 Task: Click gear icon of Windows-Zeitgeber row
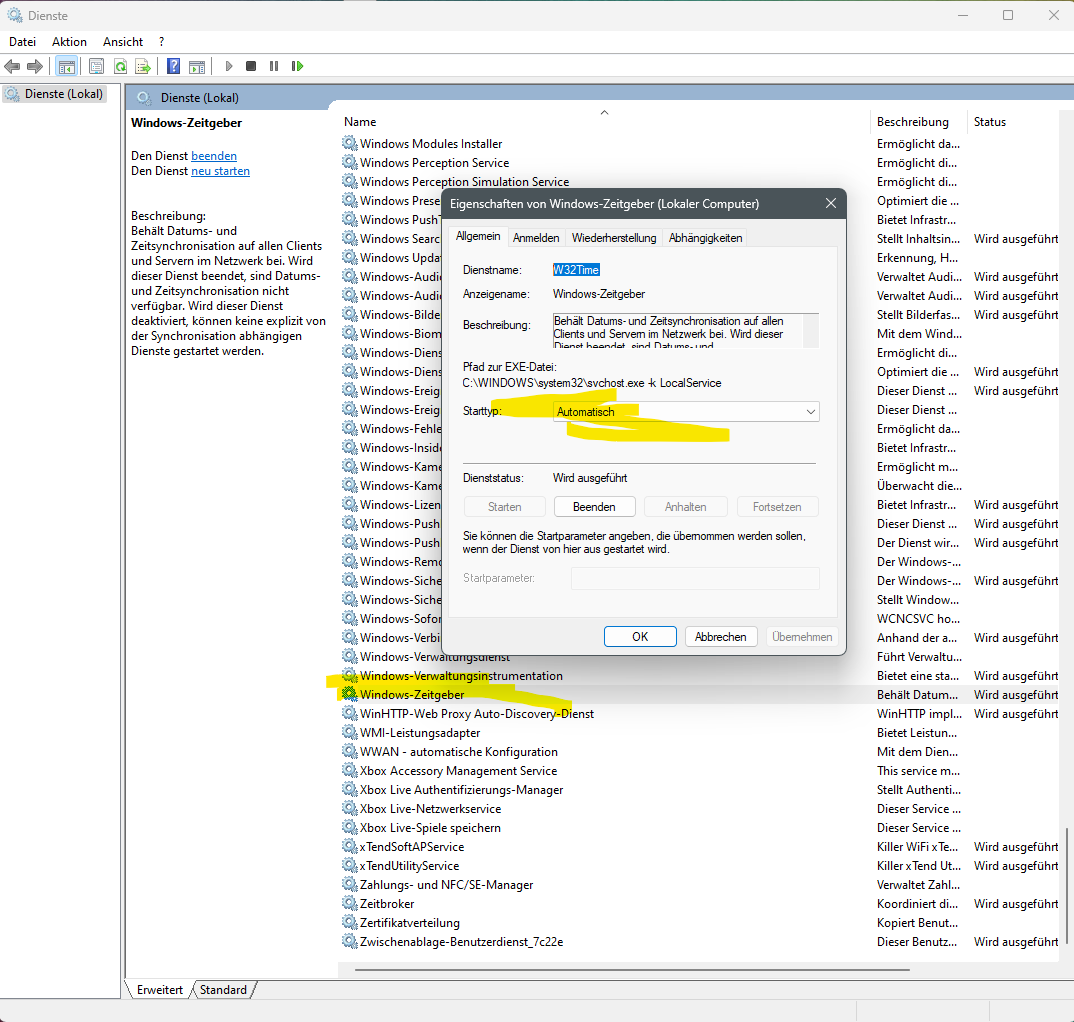(350, 694)
